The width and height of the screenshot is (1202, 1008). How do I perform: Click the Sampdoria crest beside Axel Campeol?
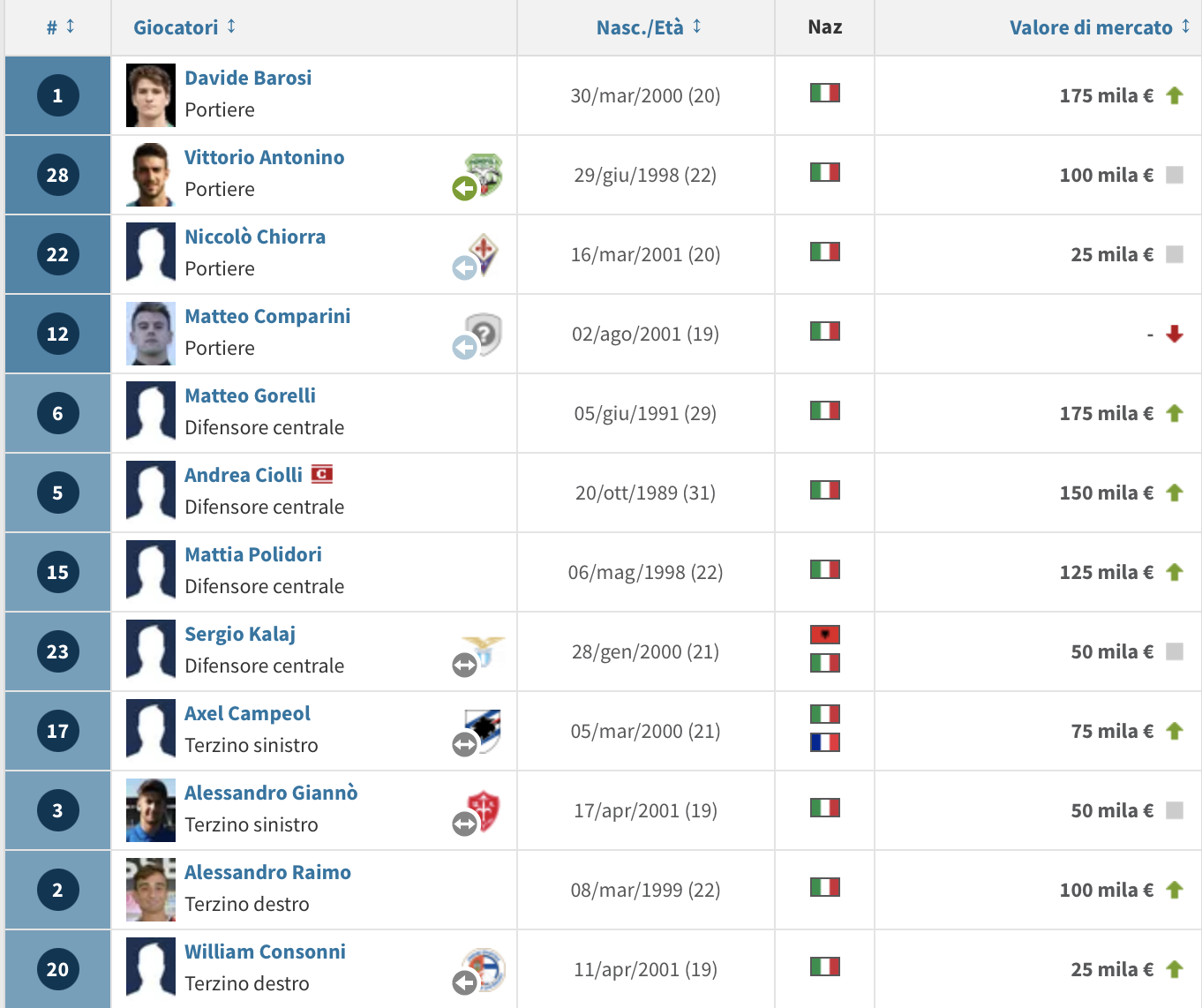[x=484, y=728]
